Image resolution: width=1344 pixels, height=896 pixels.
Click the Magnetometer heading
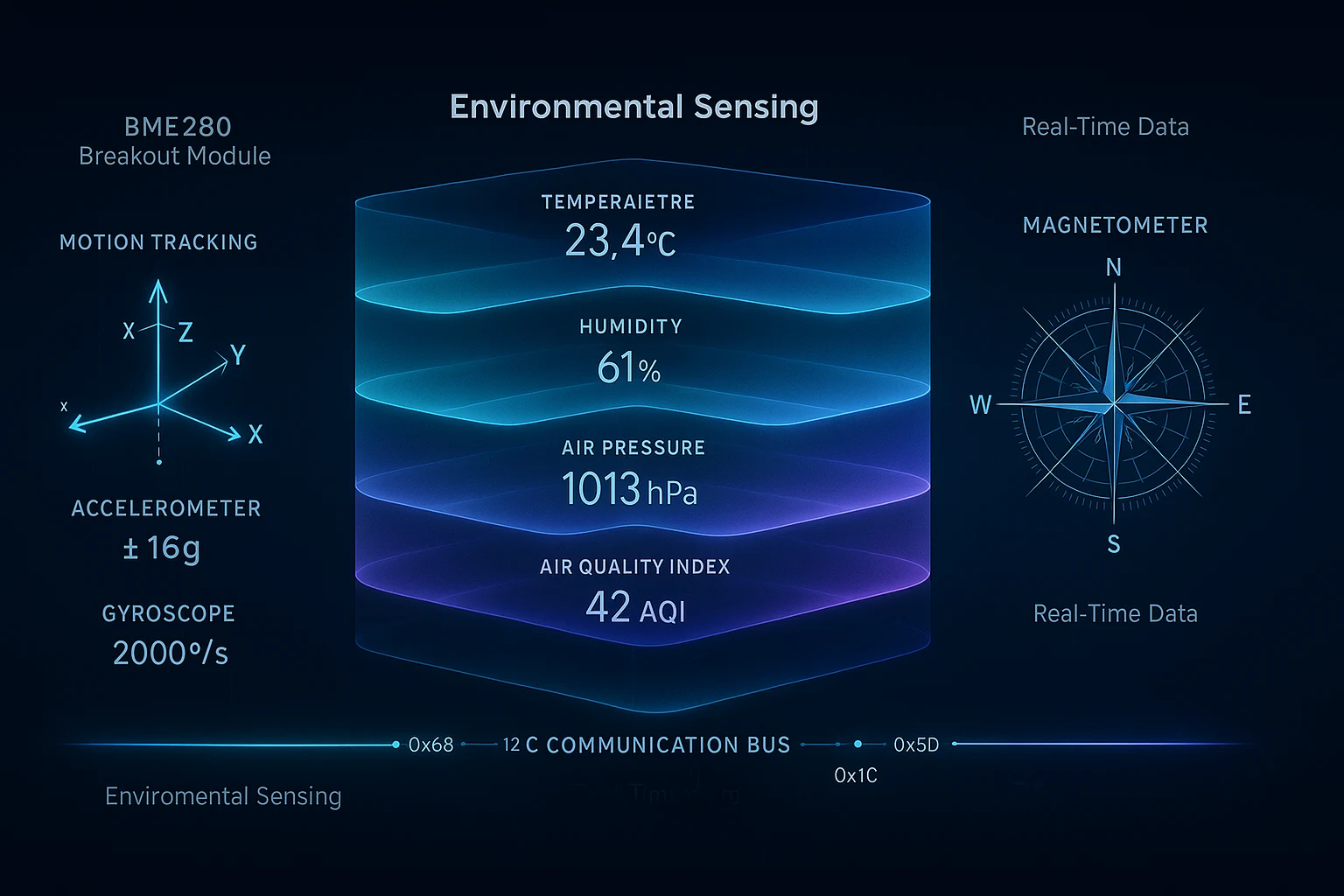click(x=1116, y=226)
